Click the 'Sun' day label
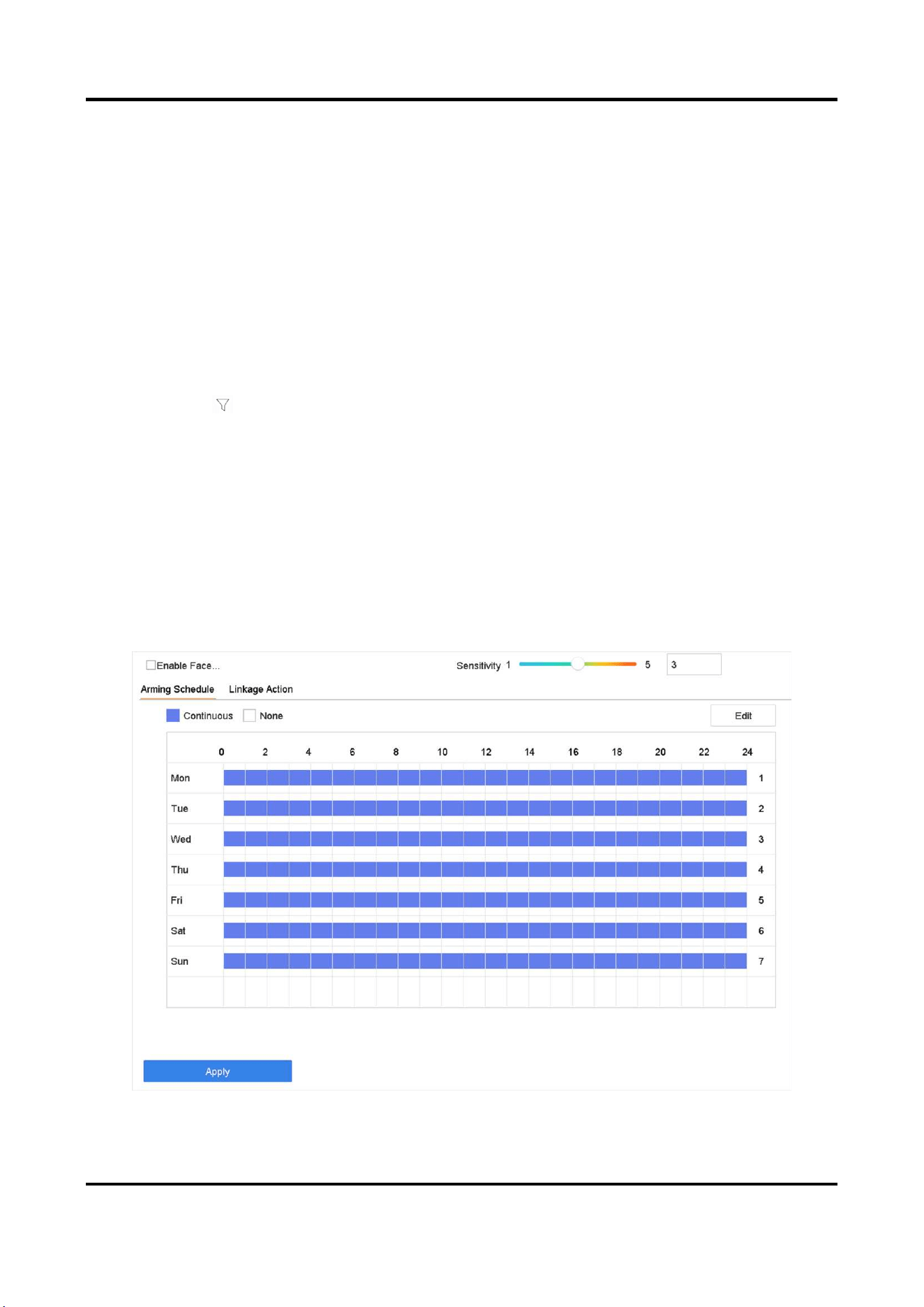Image resolution: width=924 pixels, height=1307 pixels. pyautogui.click(x=179, y=961)
